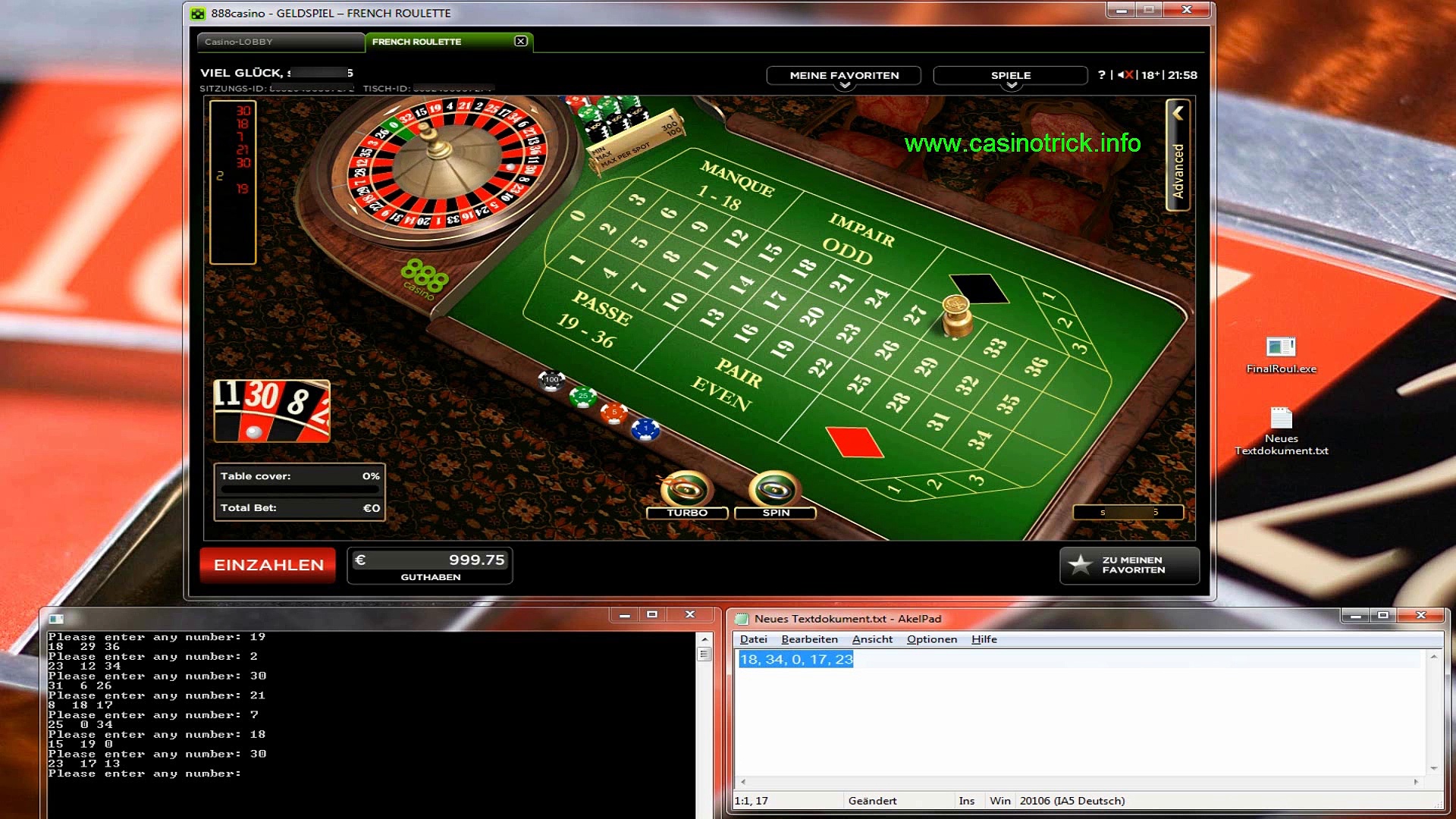Bet on the black diamond field
The image size is (1456, 819).
pos(979,289)
